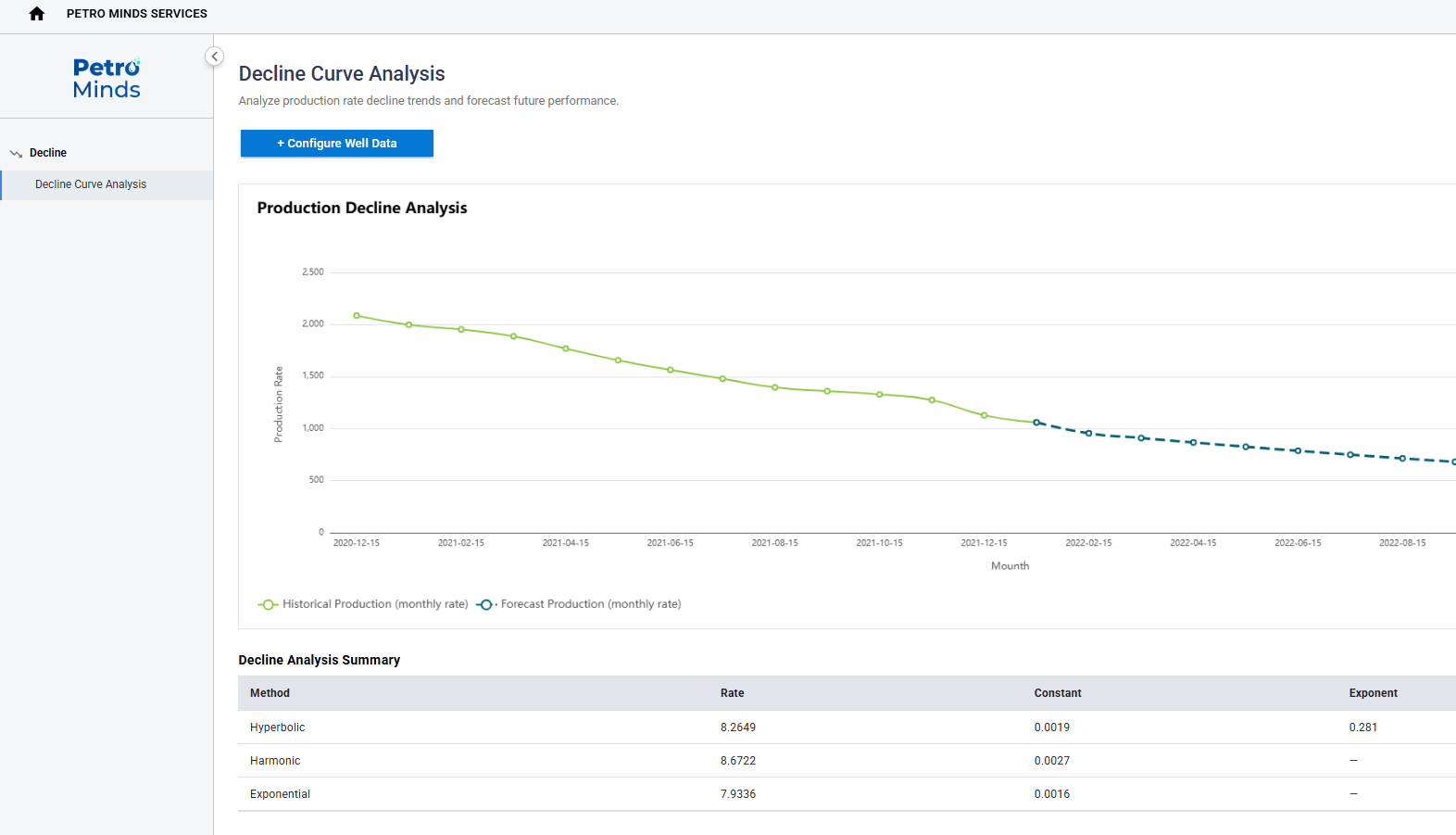Select the first historical data point on chart
The width and height of the screenshot is (1456, 835).
357,316
